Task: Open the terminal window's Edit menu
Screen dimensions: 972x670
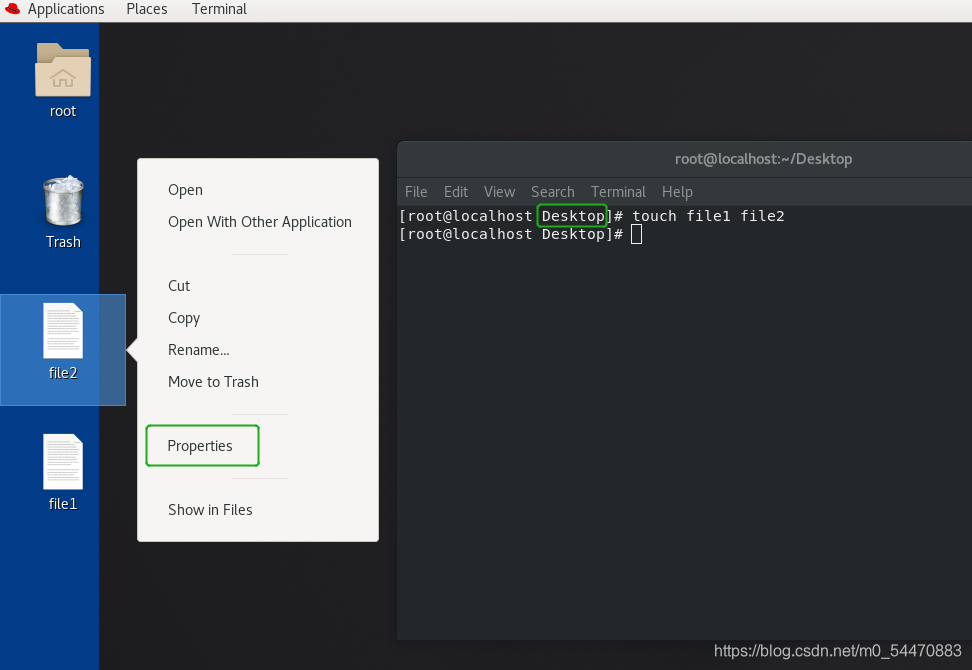Action: (x=456, y=192)
